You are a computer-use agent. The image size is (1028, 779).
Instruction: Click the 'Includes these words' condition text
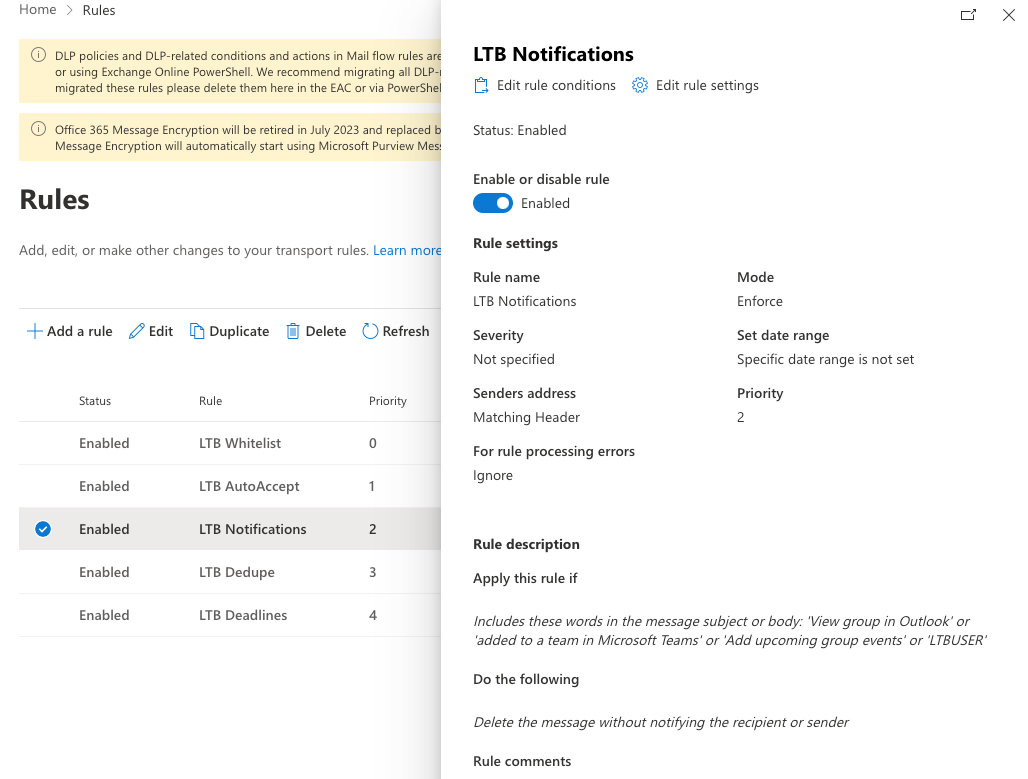click(x=730, y=630)
